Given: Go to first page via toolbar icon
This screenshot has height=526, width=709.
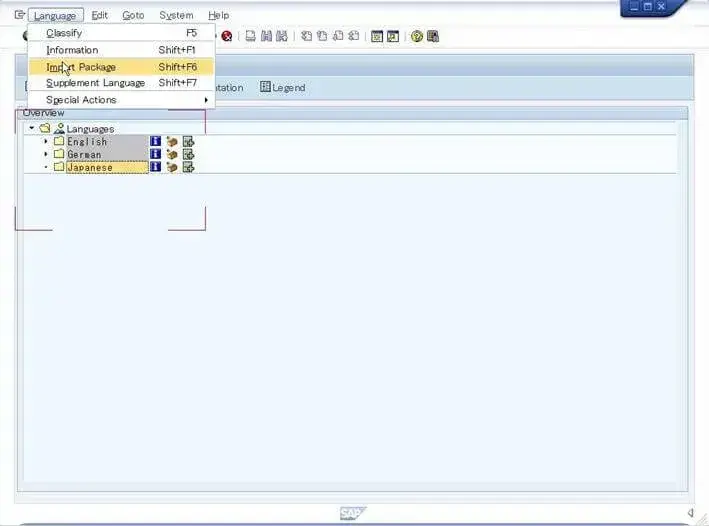Looking at the screenshot, I should click(x=307, y=36).
